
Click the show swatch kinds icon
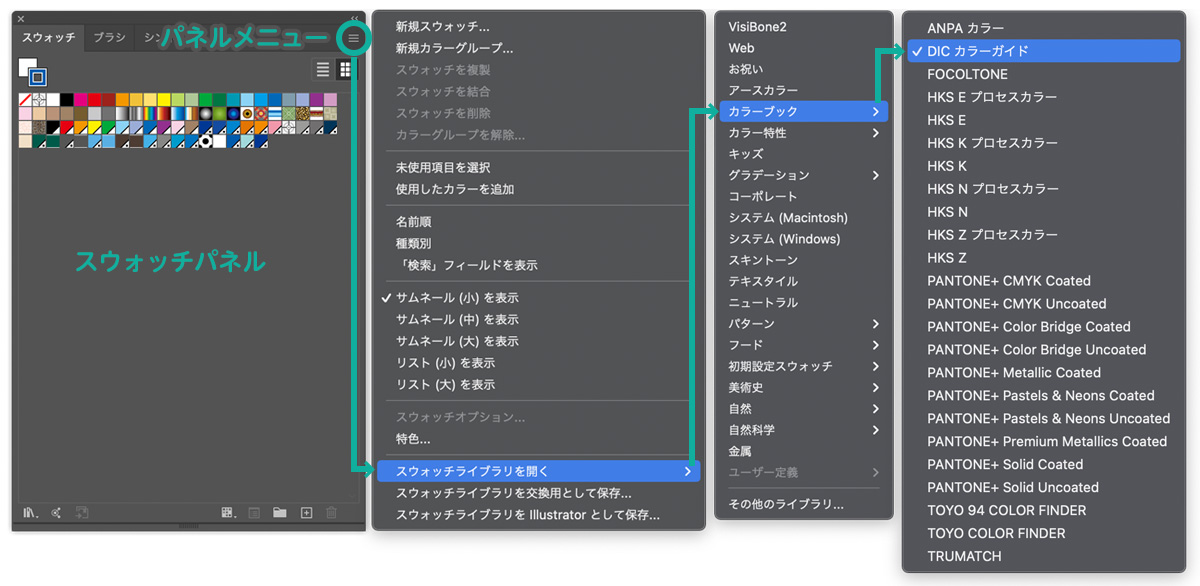coord(227,512)
